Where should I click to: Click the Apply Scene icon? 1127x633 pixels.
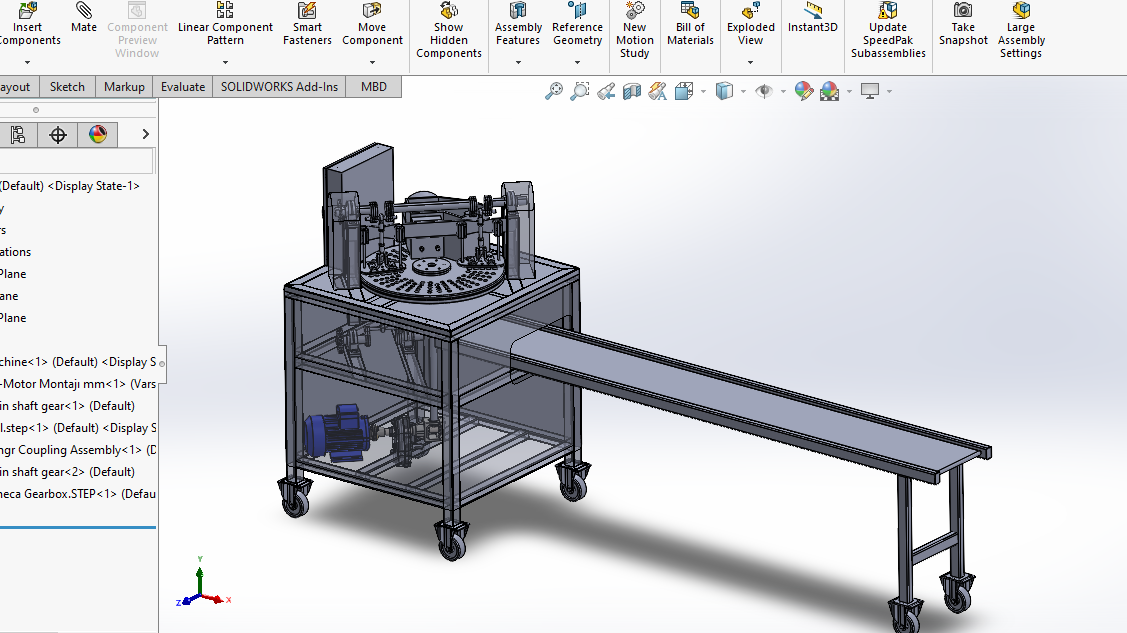click(x=829, y=91)
